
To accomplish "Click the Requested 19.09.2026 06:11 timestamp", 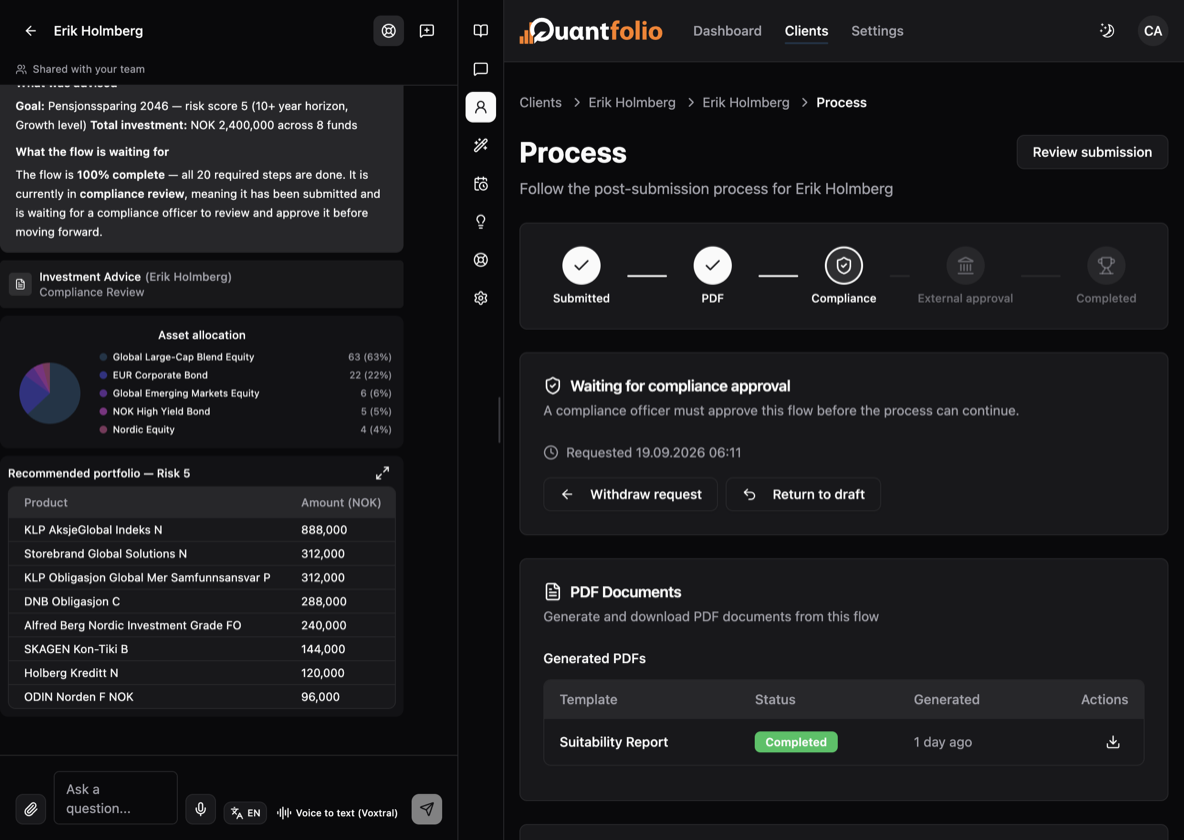I will 653,452.
